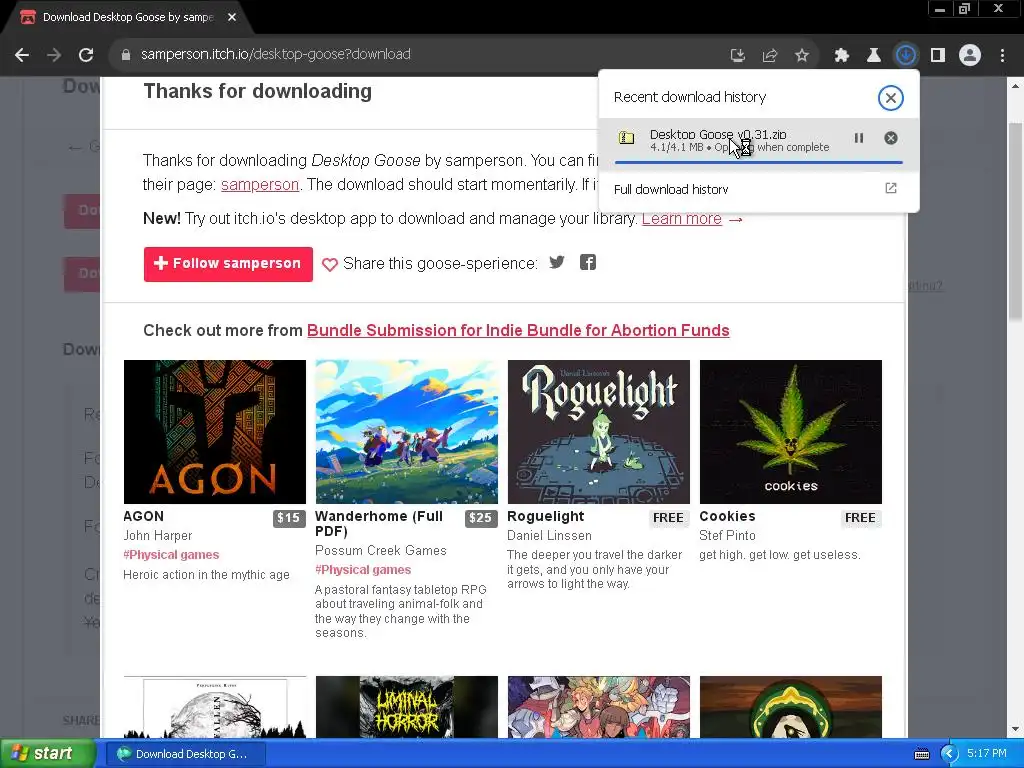Click the heart icon beside Share
Screen dimensions: 1024x768
click(330, 264)
